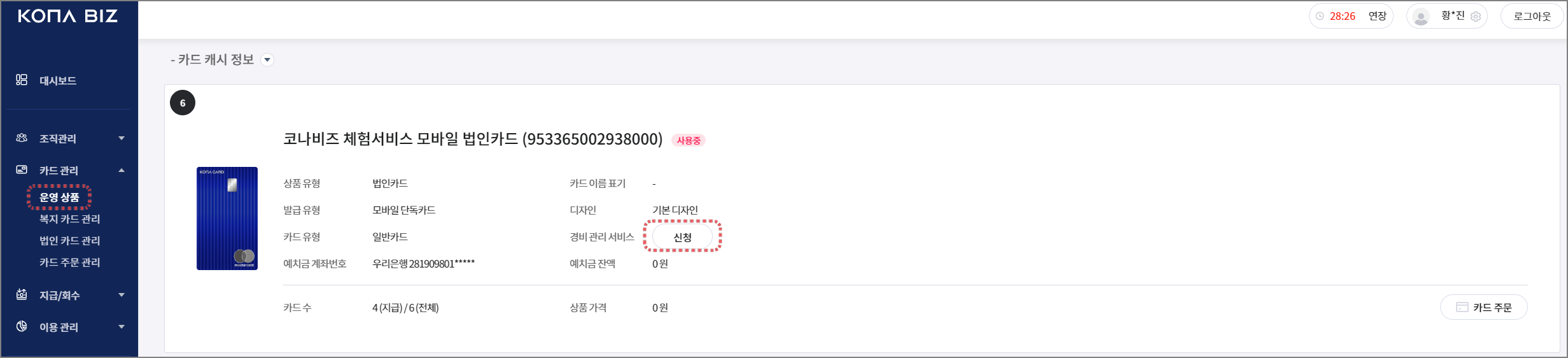1568x358 pixels.
Task: Expand the 이용 관리 menu arrow
Action: [122, 327]
